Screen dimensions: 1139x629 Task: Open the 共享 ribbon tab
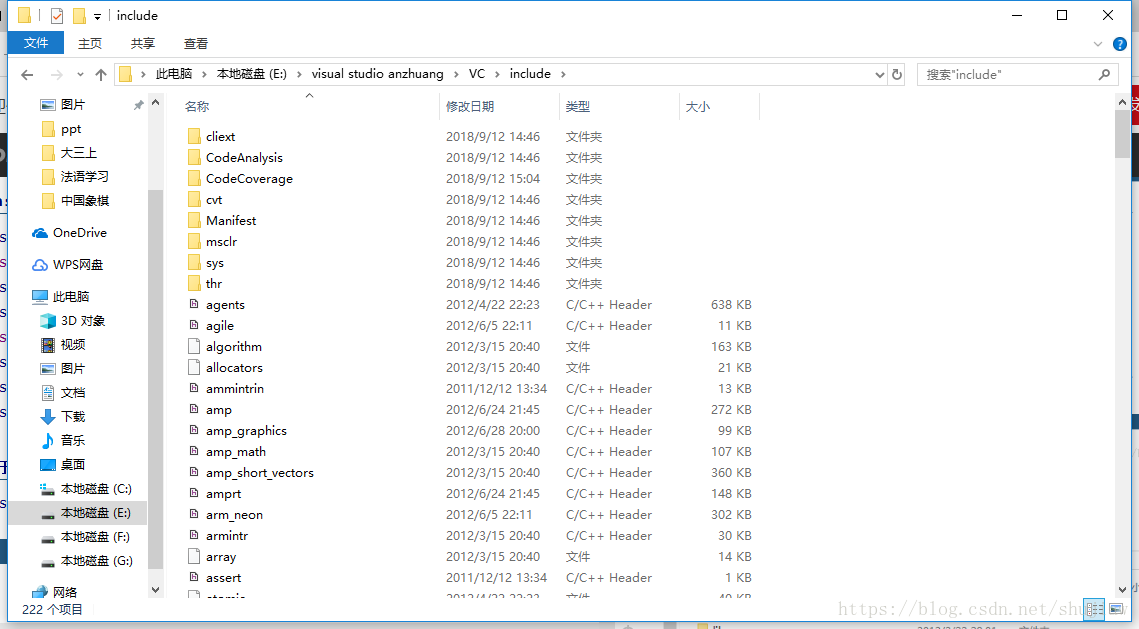click(x=143, y=43)
